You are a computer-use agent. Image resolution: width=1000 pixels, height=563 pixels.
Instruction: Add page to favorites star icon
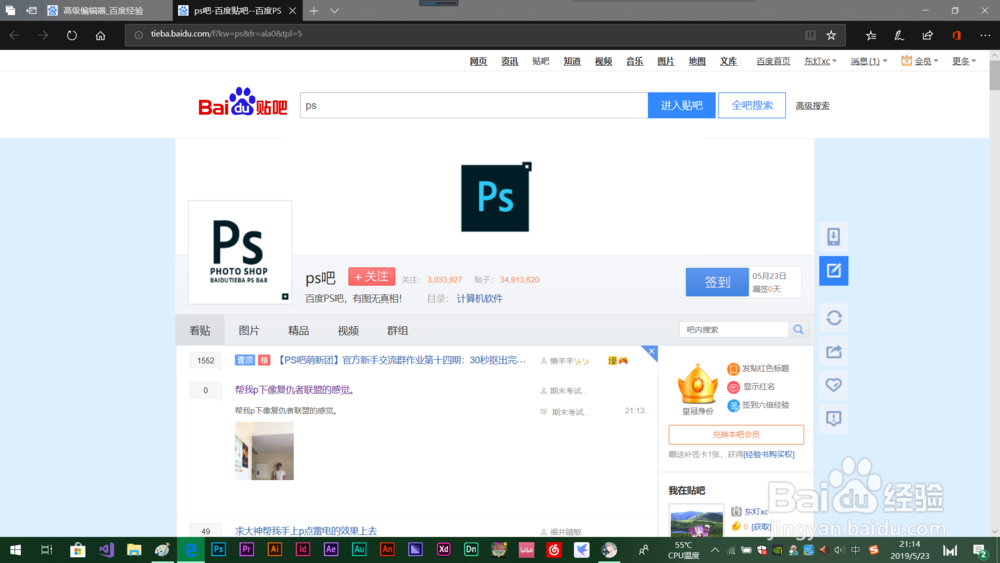click(x=831, y=35)
